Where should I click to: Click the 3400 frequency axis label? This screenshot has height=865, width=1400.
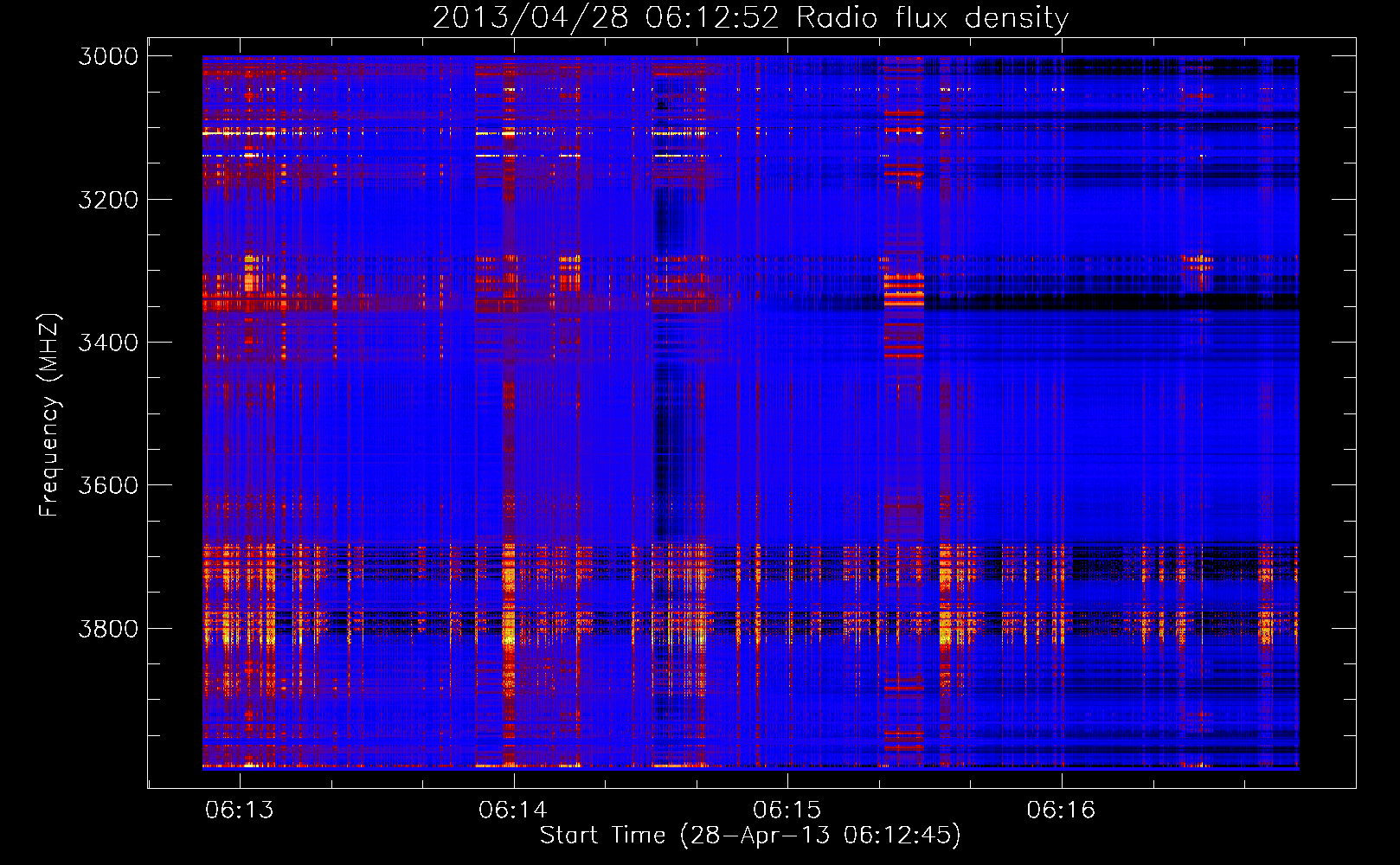[108, 343]
